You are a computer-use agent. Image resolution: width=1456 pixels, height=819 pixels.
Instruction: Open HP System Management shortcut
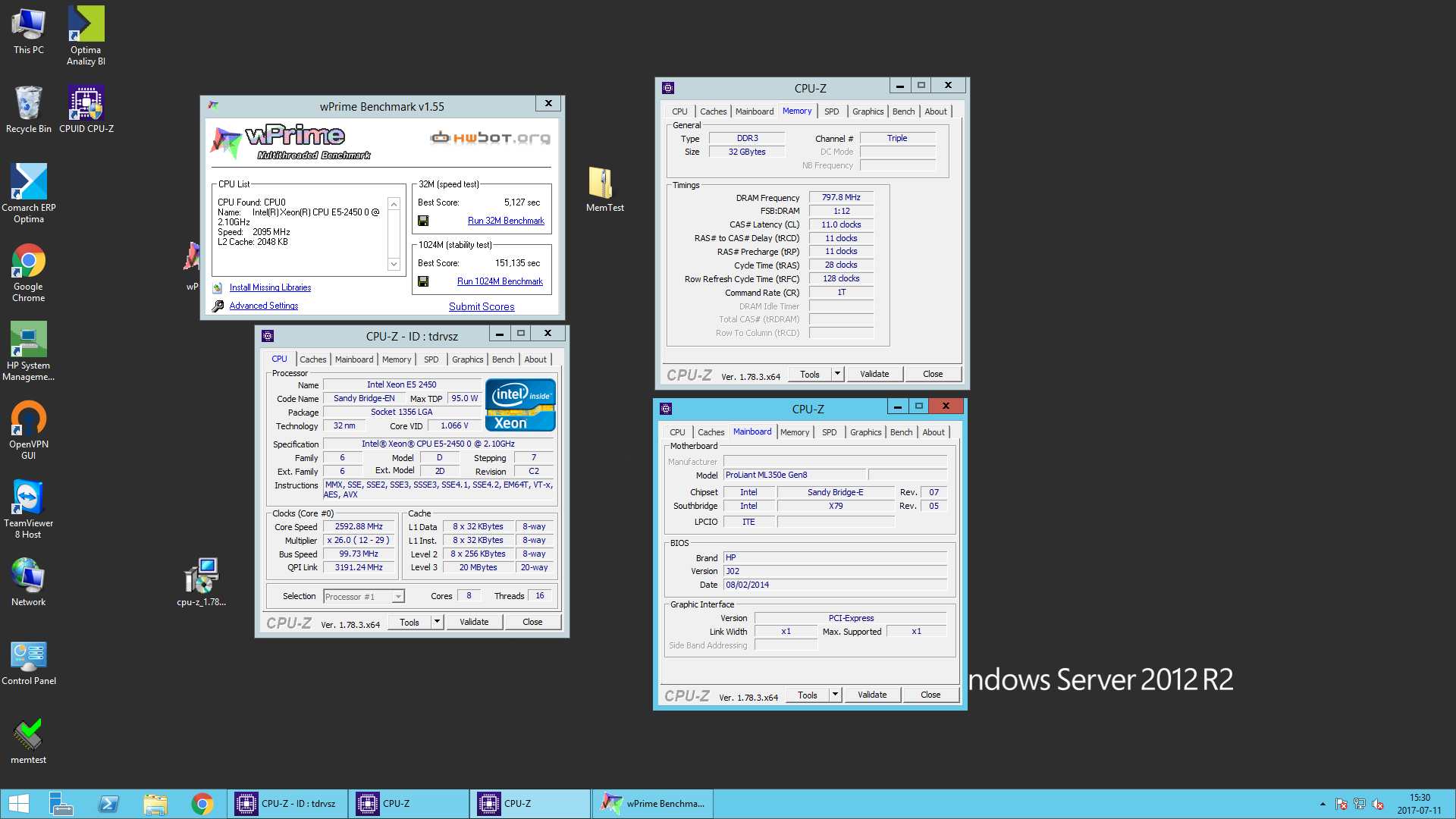click(29, 351)
